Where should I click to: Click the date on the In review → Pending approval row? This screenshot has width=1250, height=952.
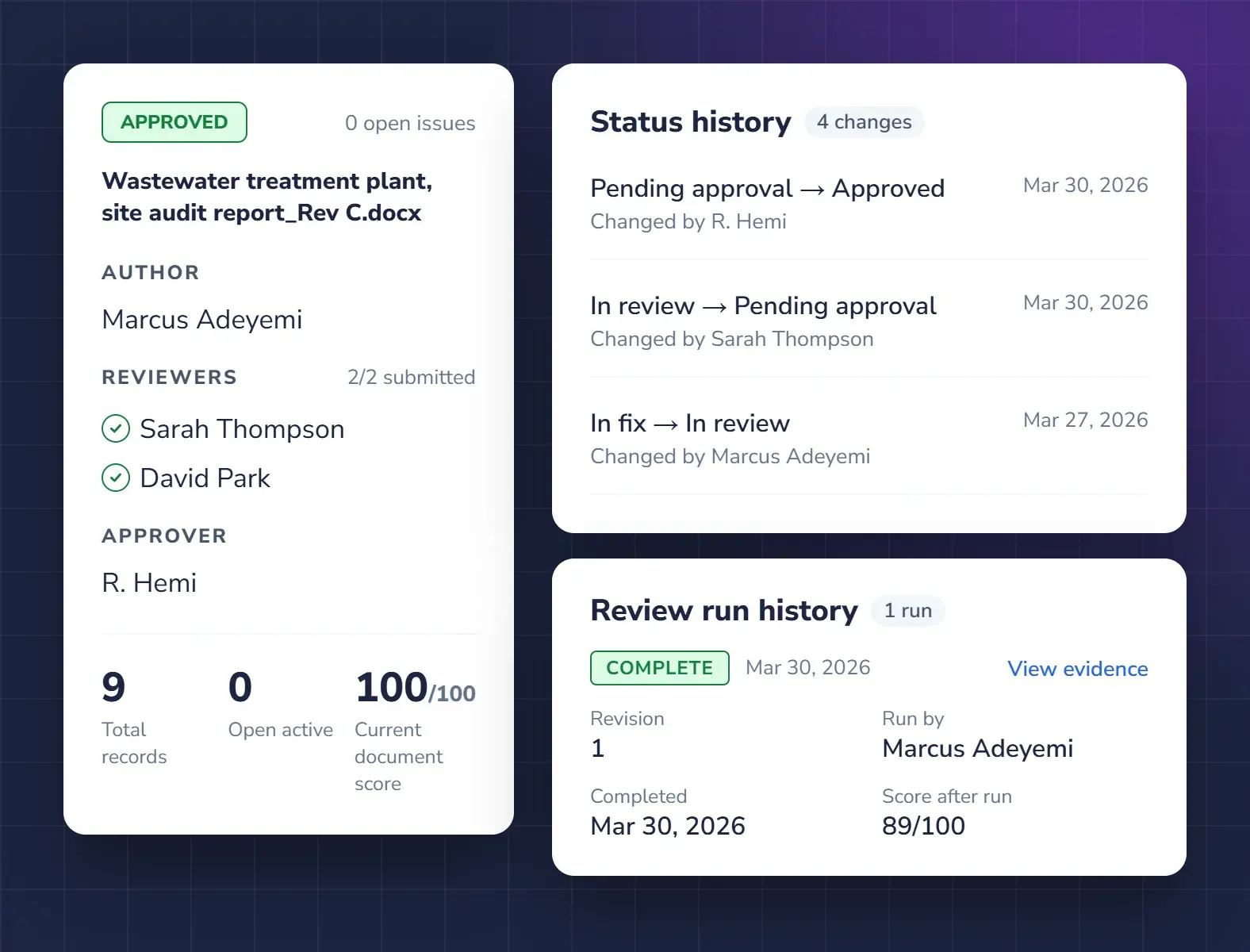(x=1086, y=302)
